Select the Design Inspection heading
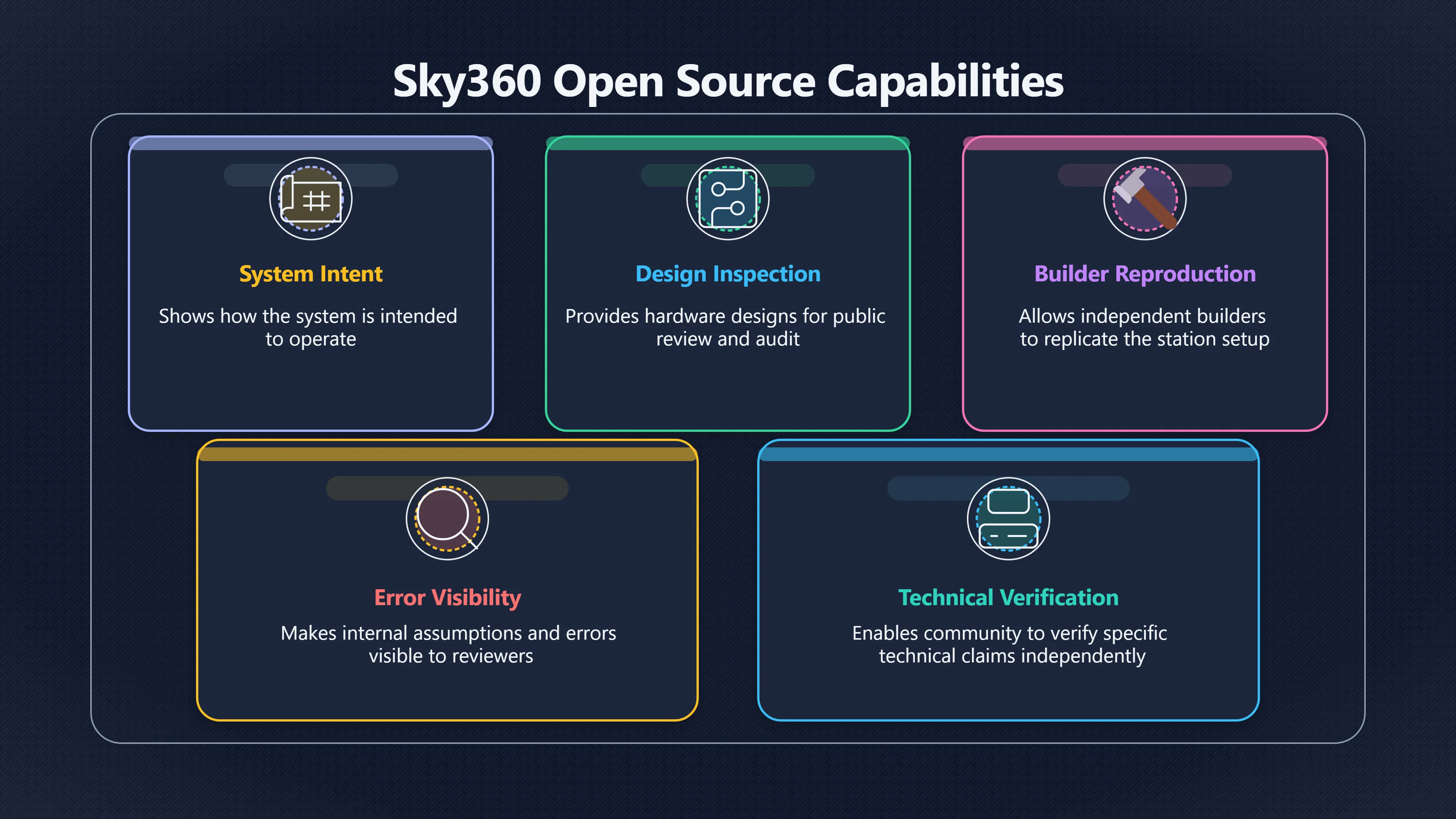This screenshot has height=819, width=1456. click(x=728, y=274)
